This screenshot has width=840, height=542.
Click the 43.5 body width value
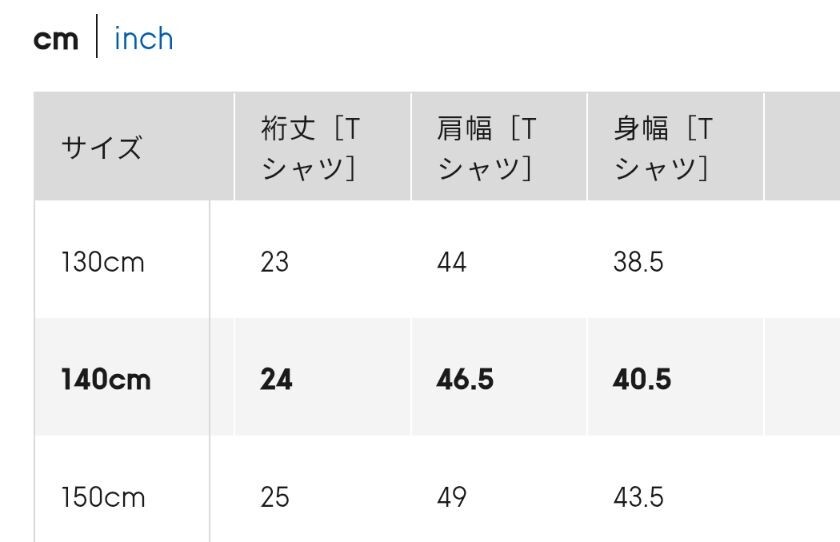point(638,497)
